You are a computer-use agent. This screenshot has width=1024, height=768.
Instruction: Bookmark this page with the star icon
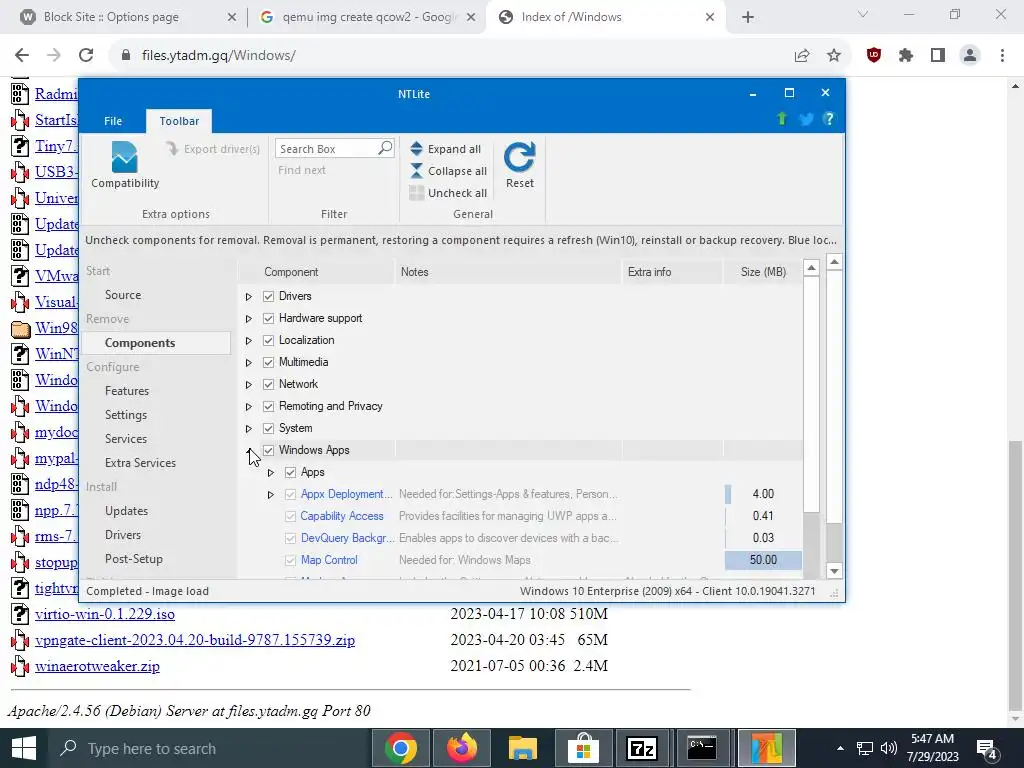(834, 56)
